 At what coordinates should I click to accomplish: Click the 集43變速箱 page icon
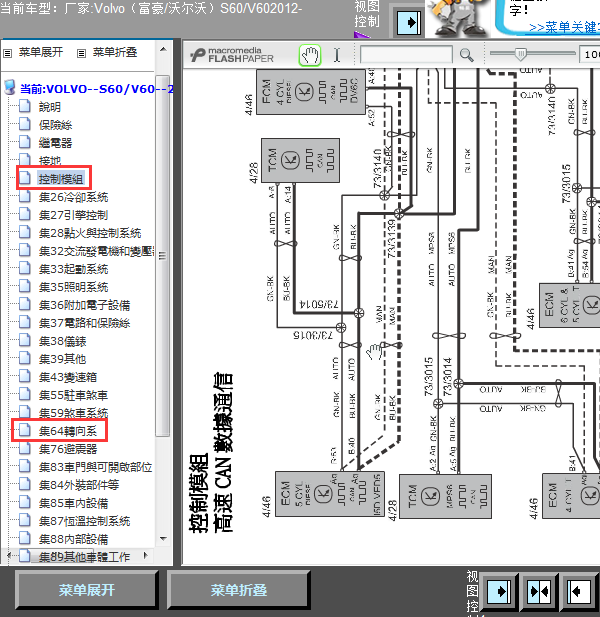coord(25,377)
